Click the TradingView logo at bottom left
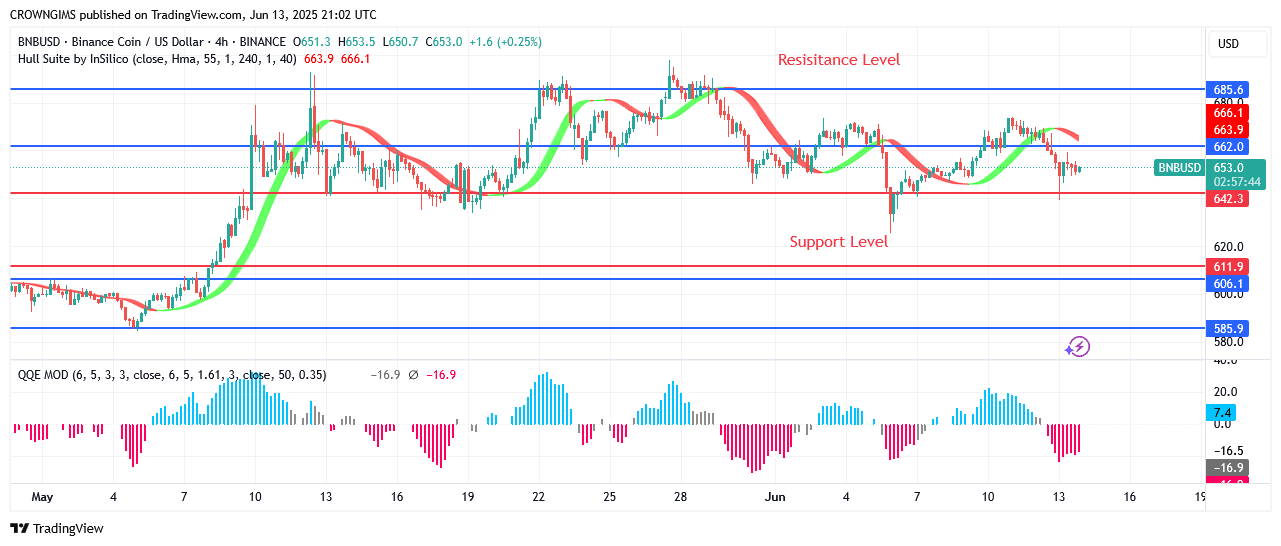This screenshot has height=546, width=1281. click(x=57, y=528)
